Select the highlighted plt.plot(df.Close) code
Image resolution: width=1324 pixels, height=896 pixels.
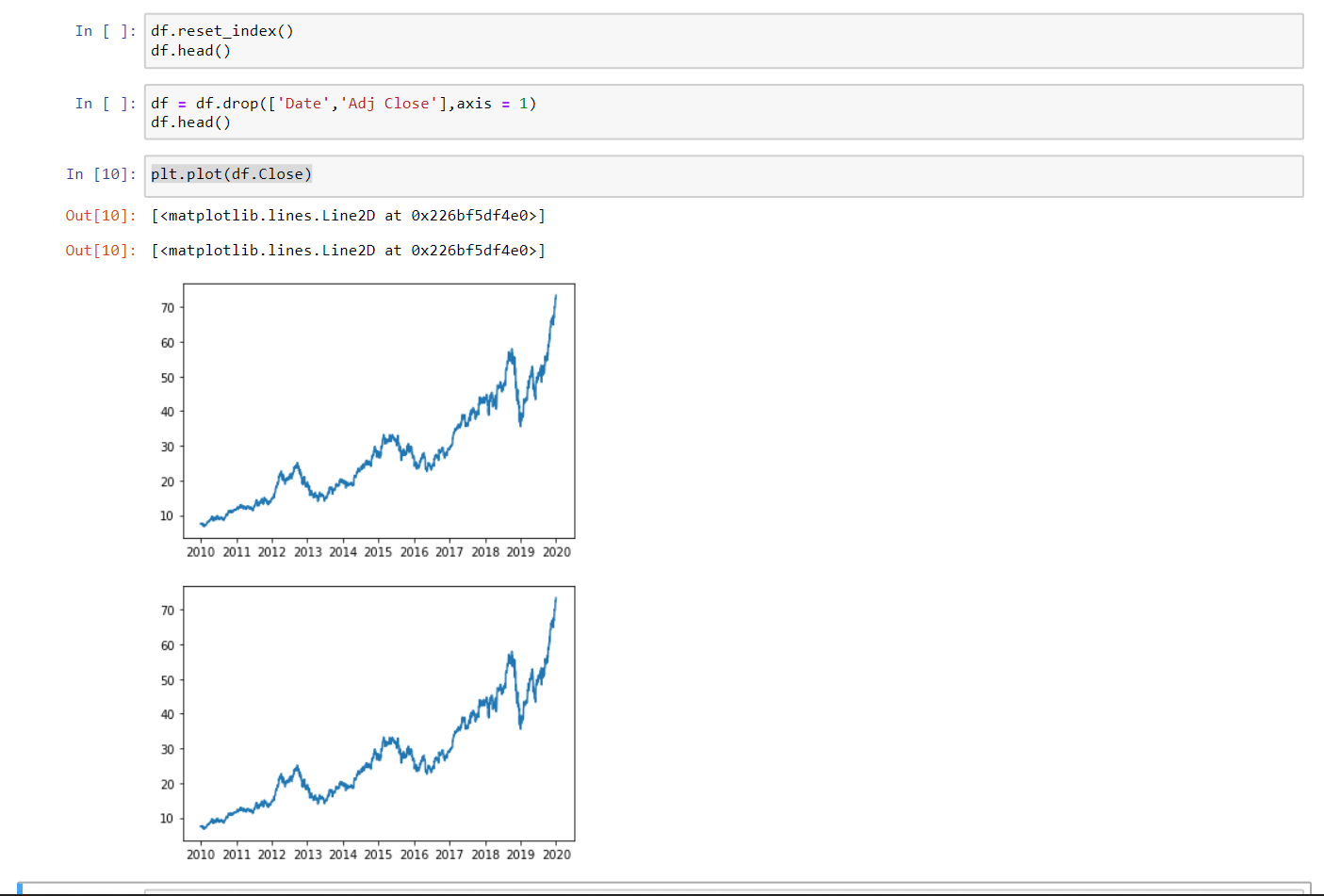(x=230, y=173)
